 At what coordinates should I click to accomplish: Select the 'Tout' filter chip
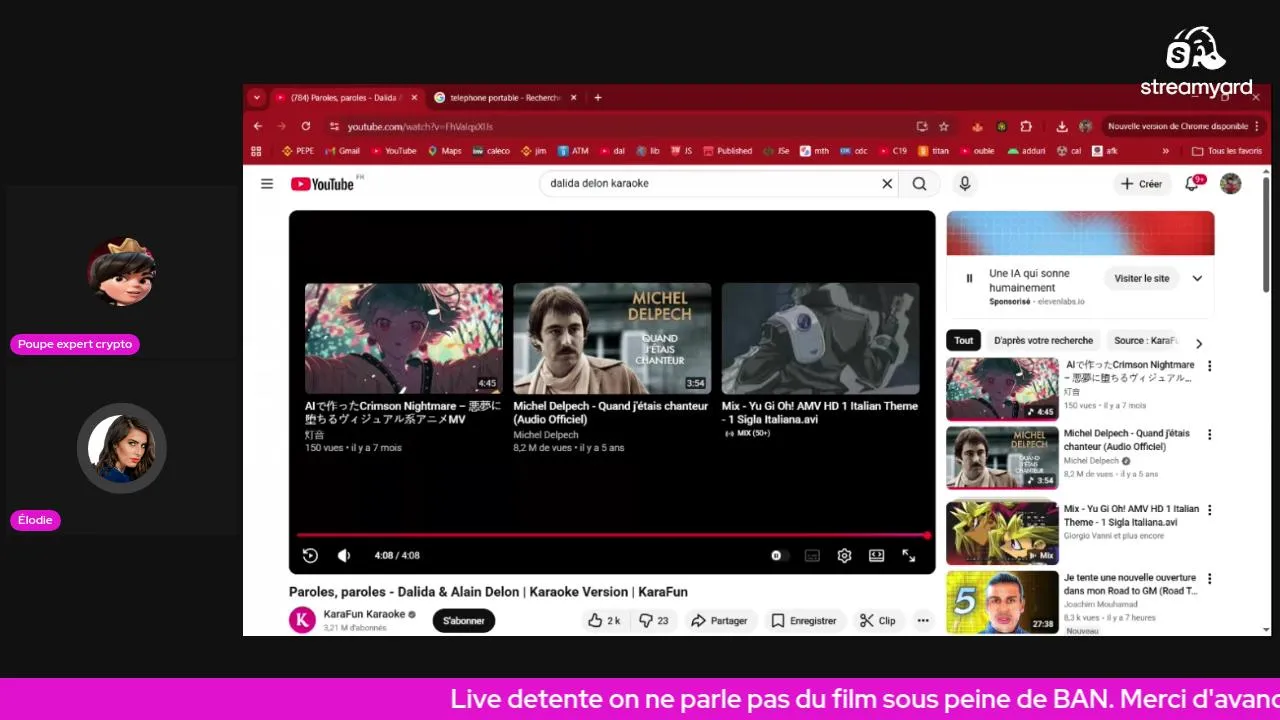[963, 341]
